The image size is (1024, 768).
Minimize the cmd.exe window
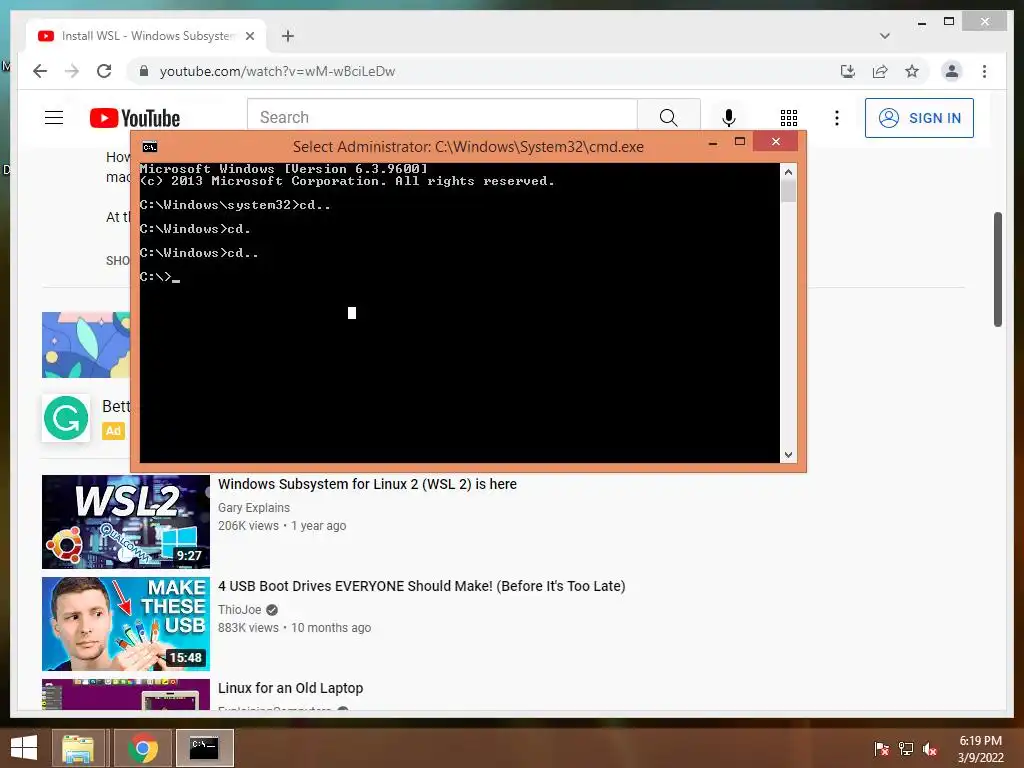point(713,142)
